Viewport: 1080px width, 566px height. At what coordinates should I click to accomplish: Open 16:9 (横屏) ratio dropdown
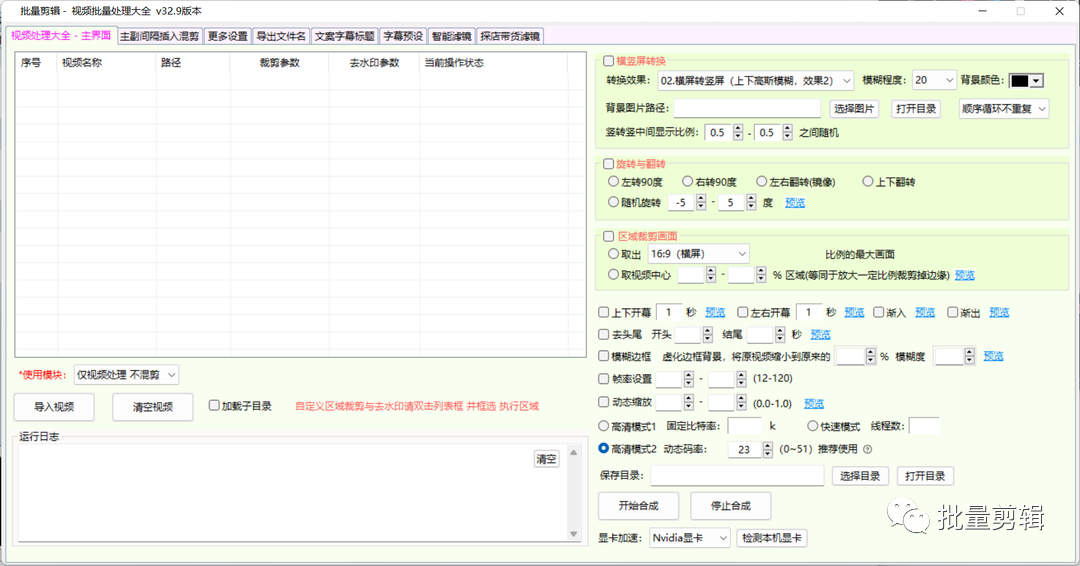pos(698,254)
